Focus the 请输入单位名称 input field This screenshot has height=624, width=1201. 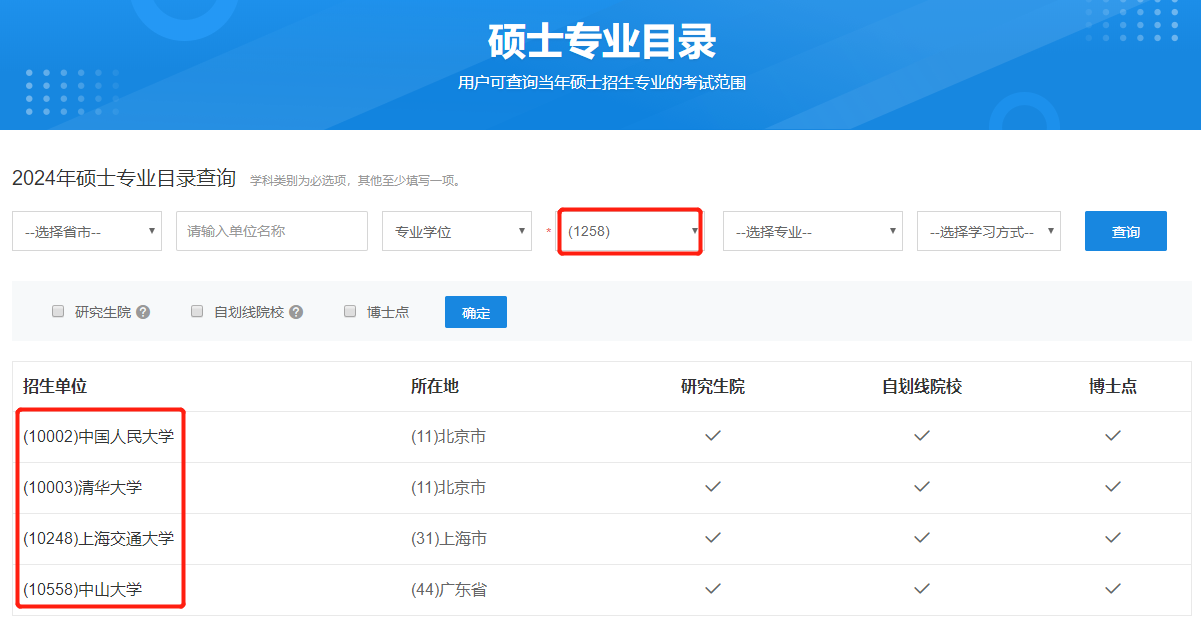click(271, 231)
